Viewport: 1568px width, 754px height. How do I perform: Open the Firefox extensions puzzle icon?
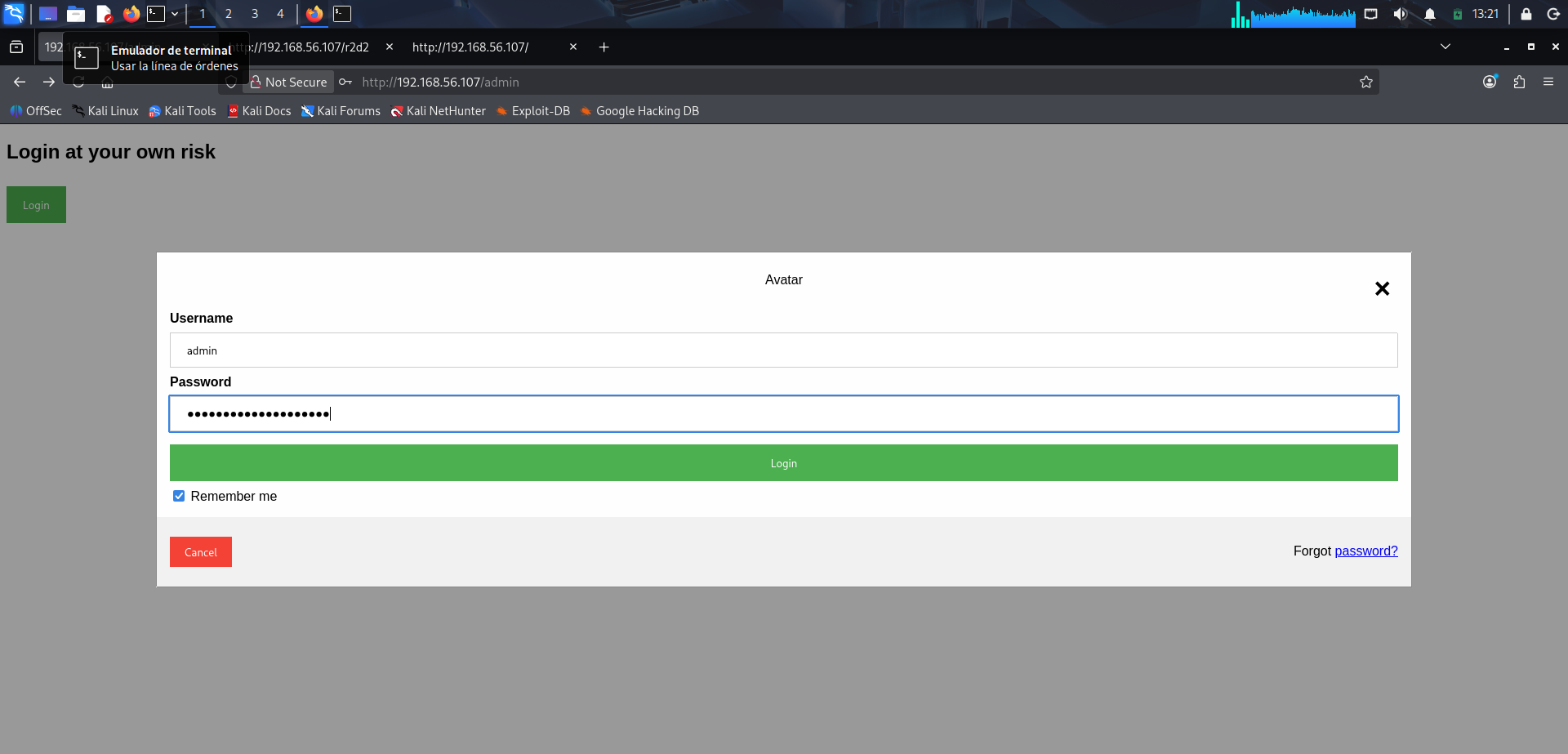pos(1519,82)
